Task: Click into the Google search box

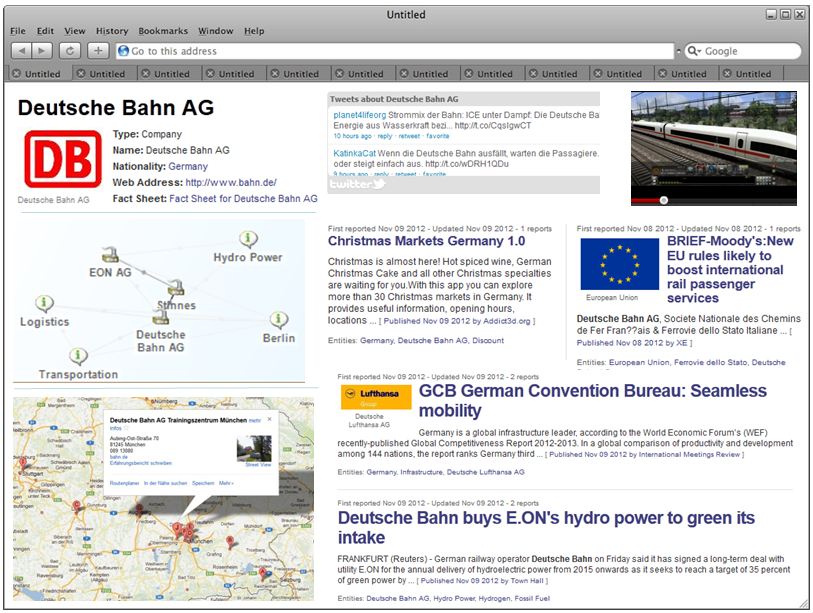Action: [x=743, y=51]
